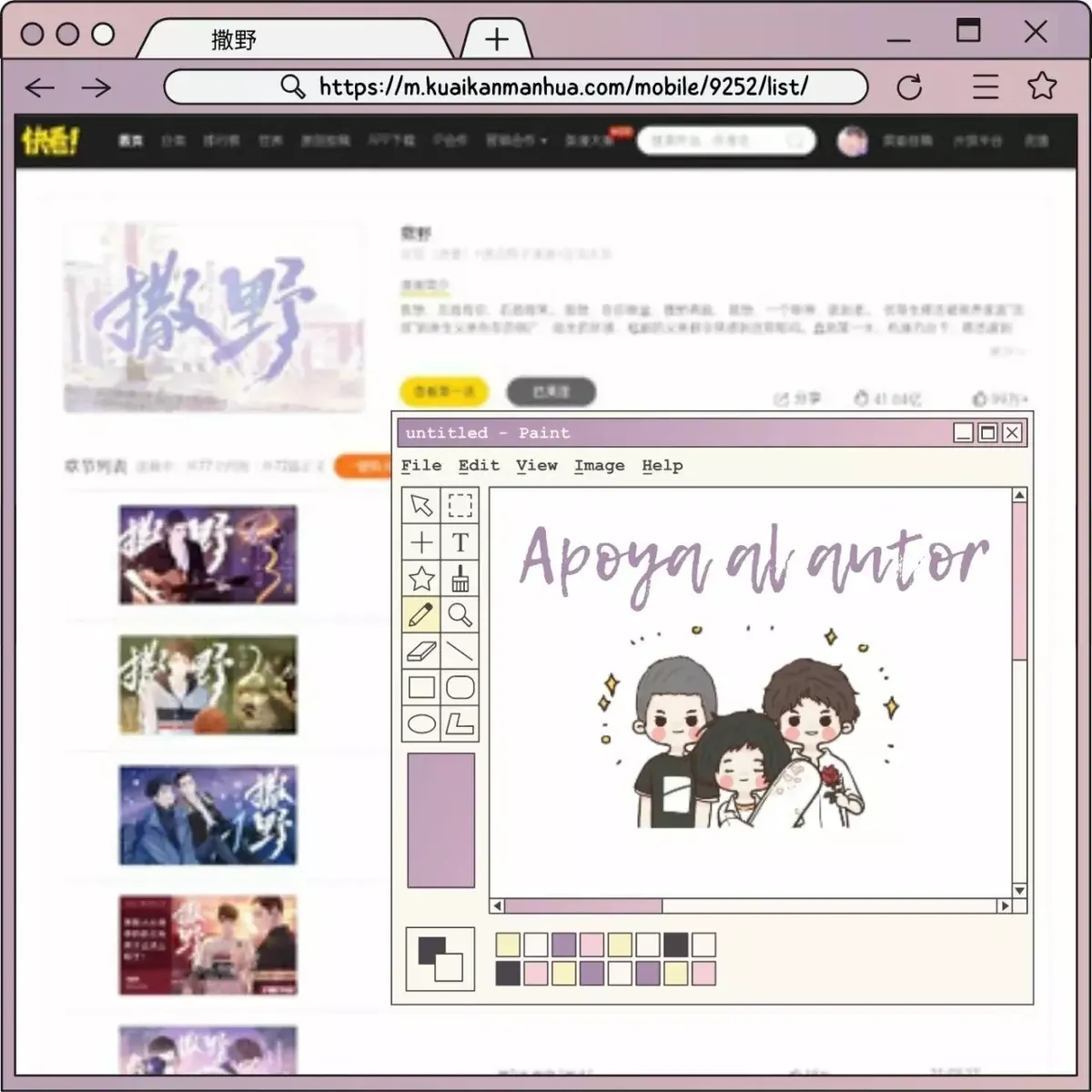
Task: Open the Help menu in Paint
Action: pos(662,465)
